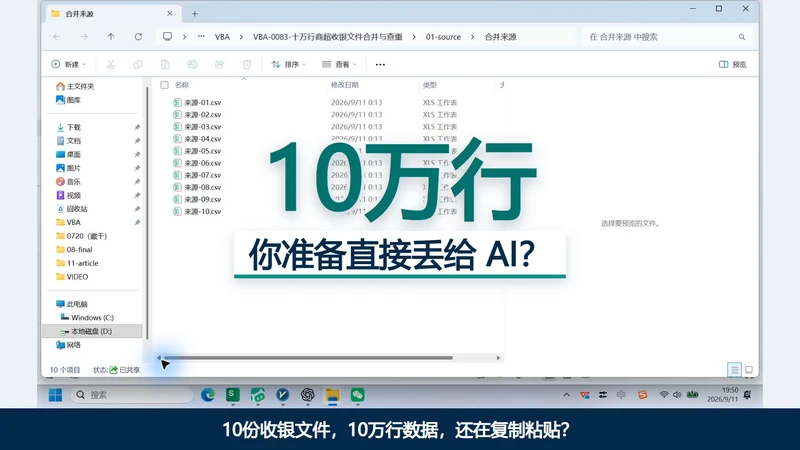Select file 来源-04.csv
This screenshot has height=450, width=800.
click(203, 139)
